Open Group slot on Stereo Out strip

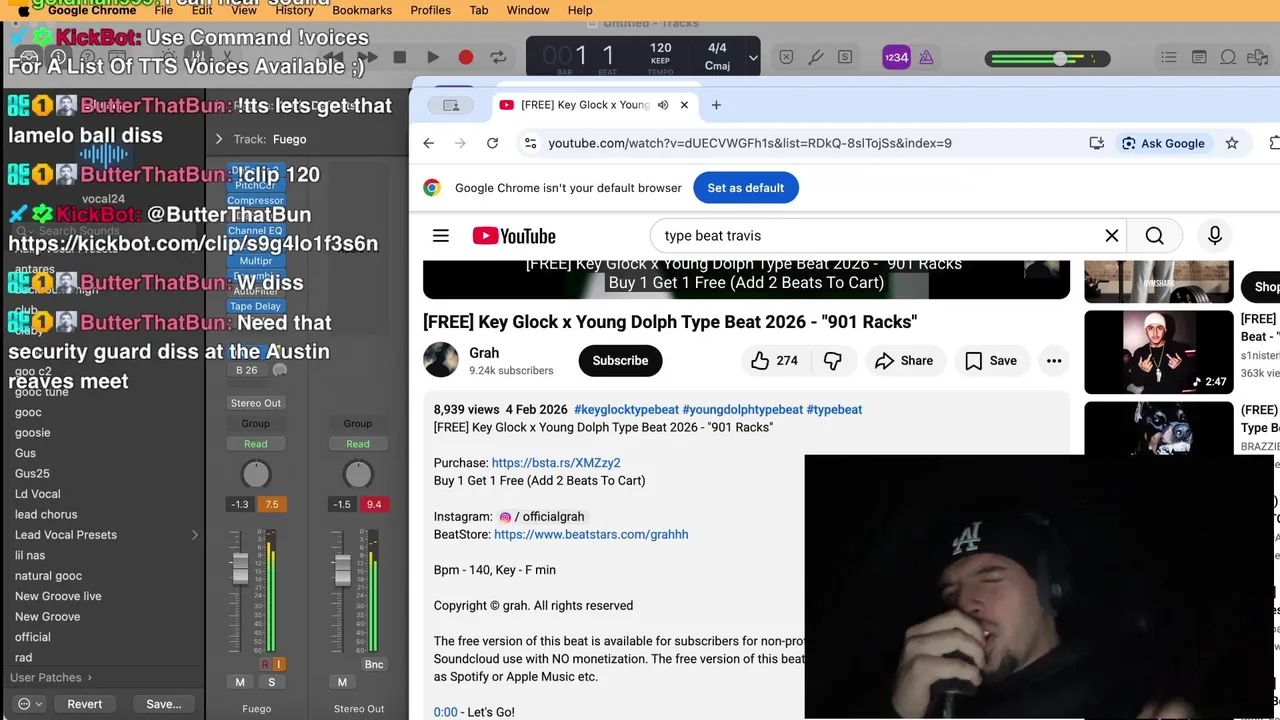(358, 424)
